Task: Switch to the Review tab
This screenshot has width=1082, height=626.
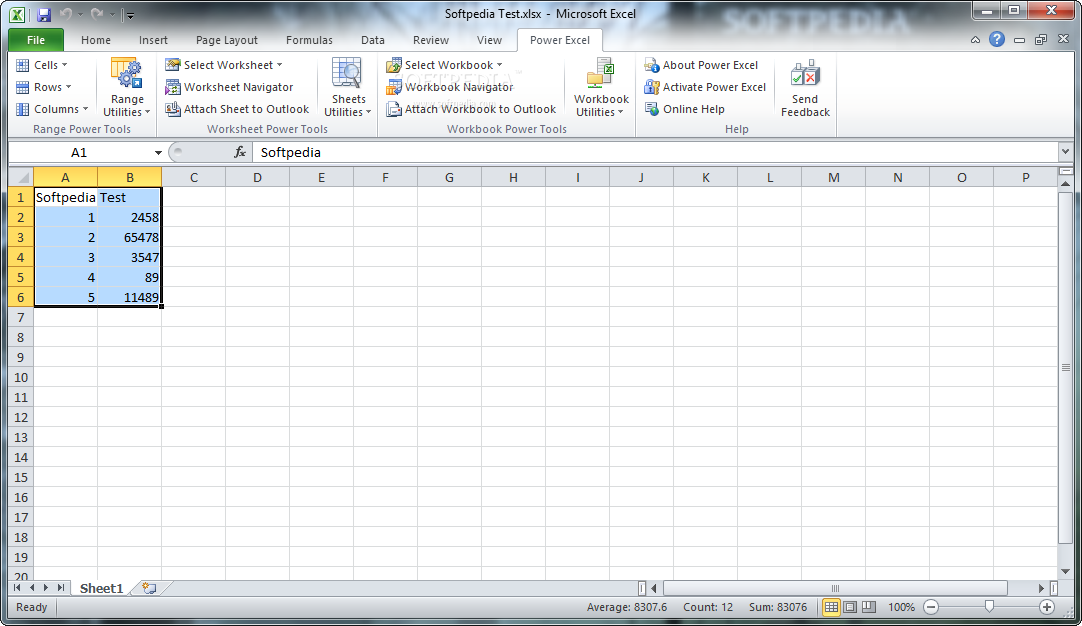Action: point(431,40)
